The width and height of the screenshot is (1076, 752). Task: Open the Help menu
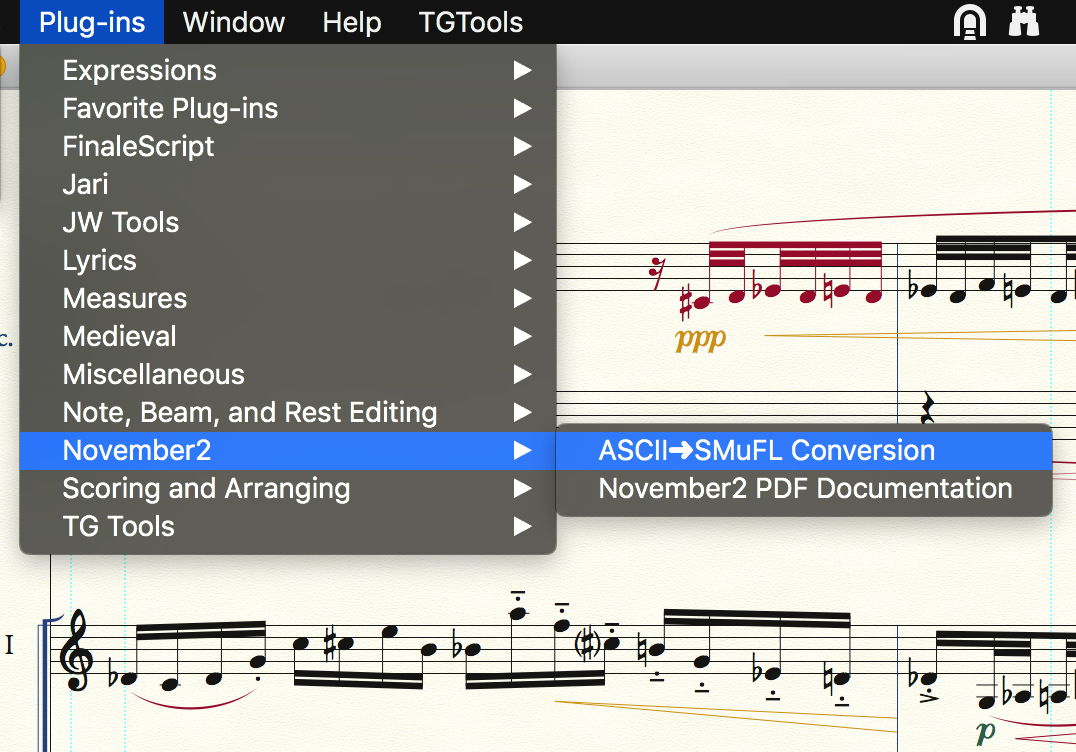[351, 22]
